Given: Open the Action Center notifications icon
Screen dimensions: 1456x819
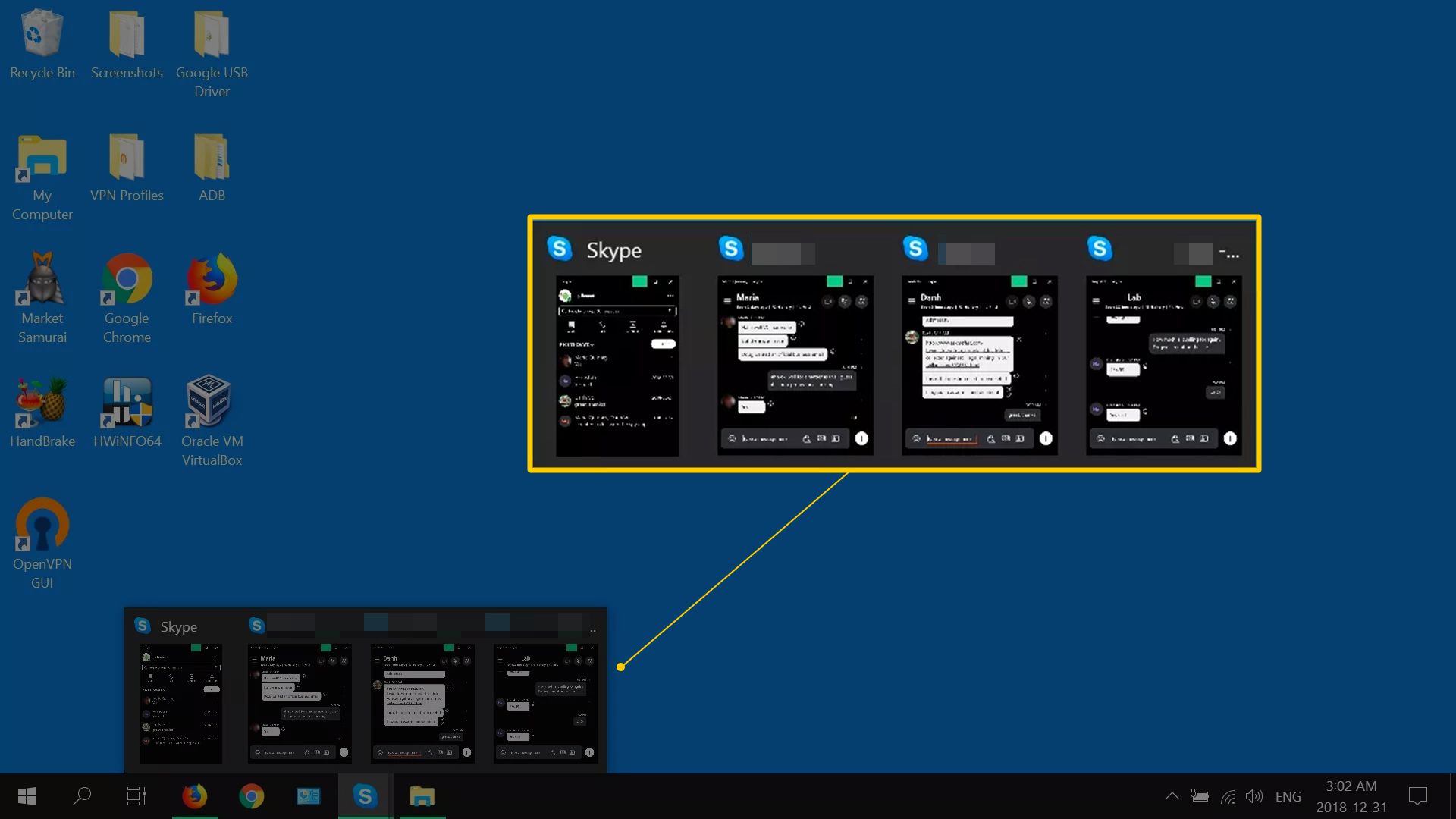Looking at the screenshot, I should click(x=1417, y=796).
